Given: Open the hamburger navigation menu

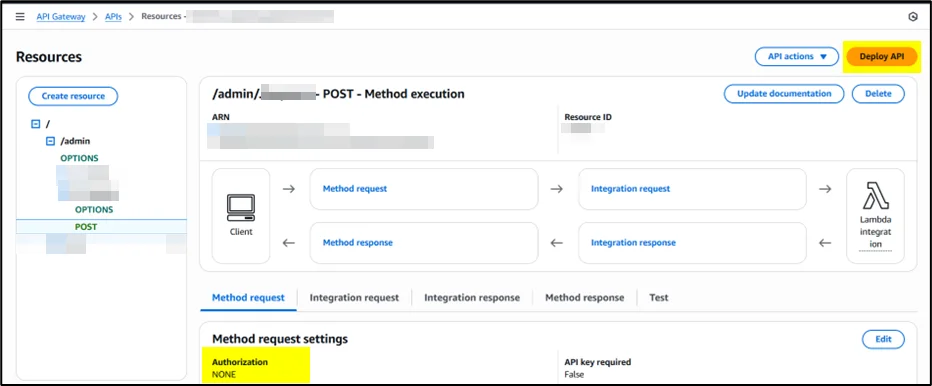Looking at the screenshot, I should tap(20, 17).
